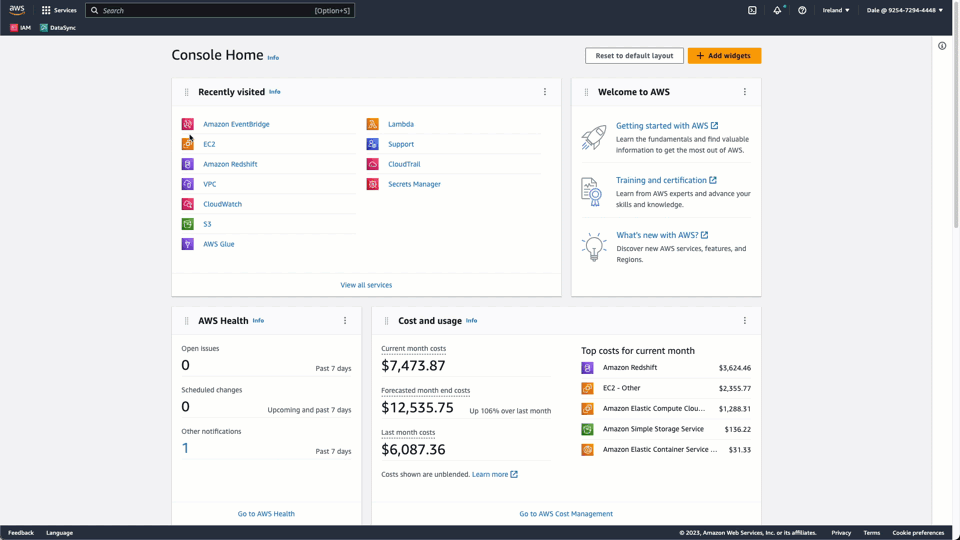Open Recently visited widget options menu
Screen dimensions: 960x540
tap(545, 92)
